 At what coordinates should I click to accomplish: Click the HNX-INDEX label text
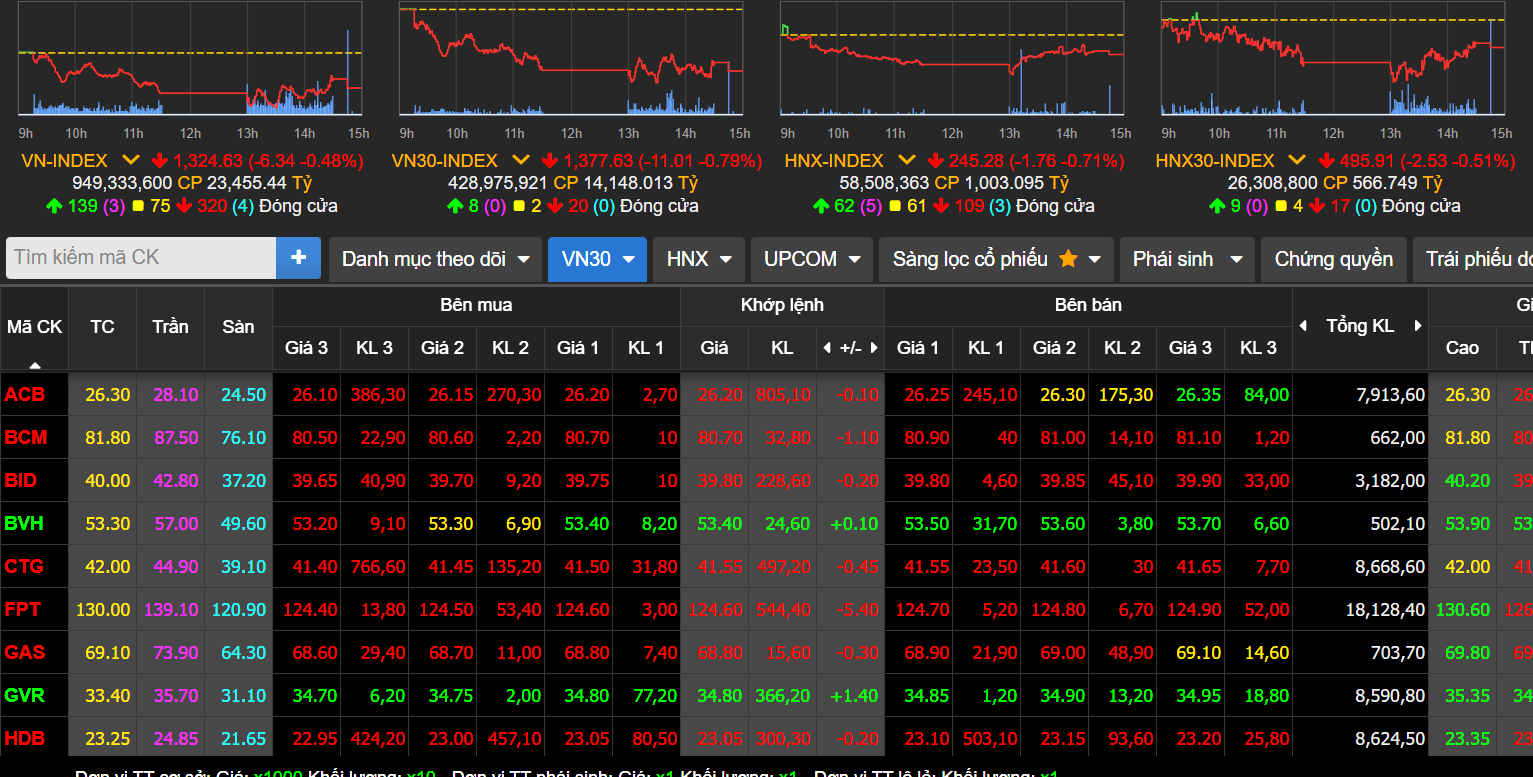coord(834,160)
